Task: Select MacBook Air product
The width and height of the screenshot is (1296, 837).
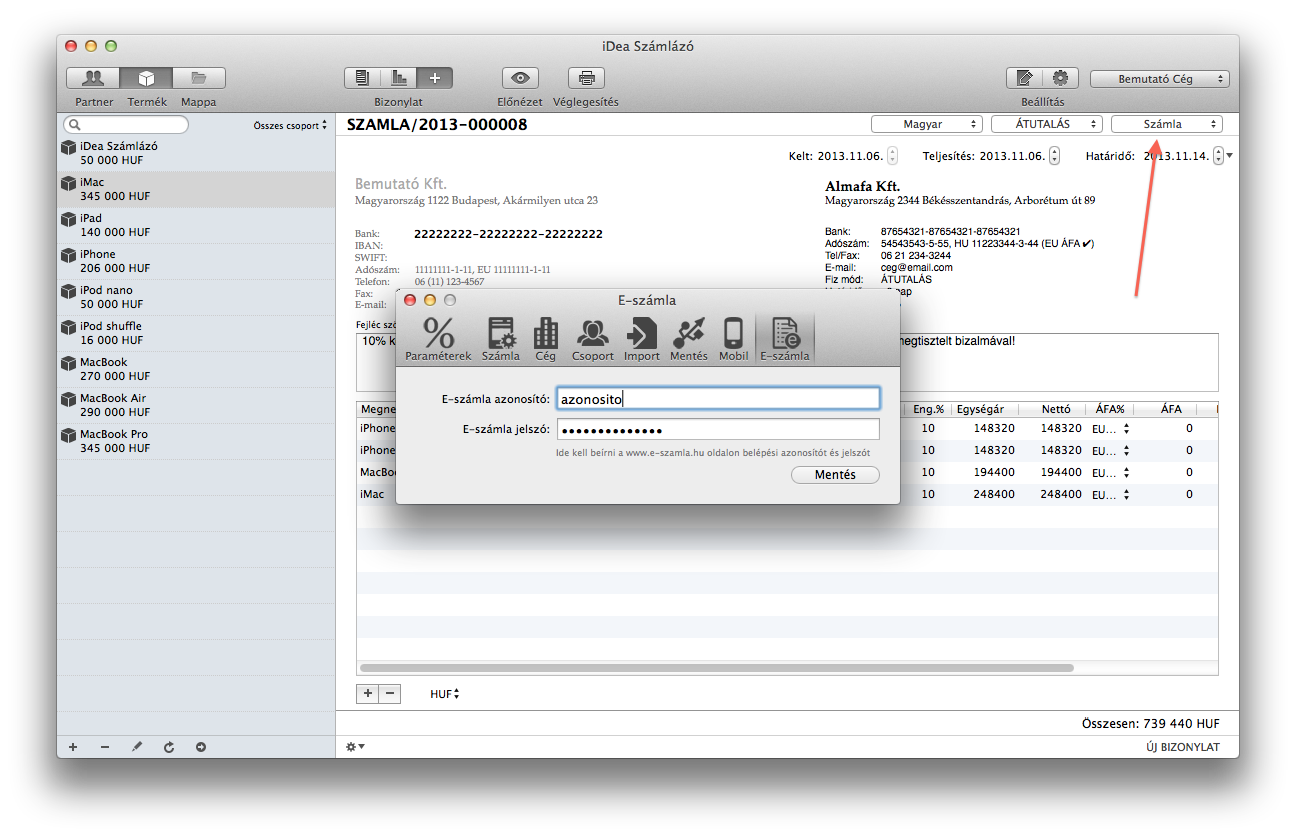Action: click(196, 405)
